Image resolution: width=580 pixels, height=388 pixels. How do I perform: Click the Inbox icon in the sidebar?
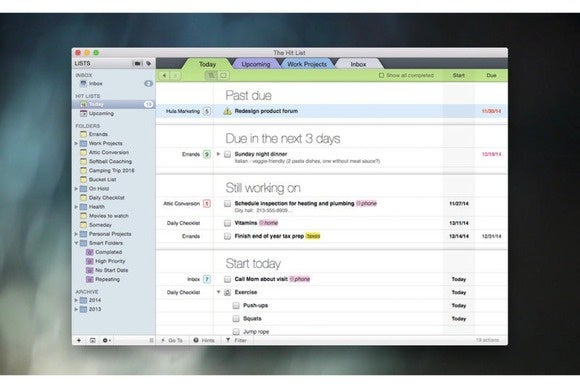pos(84,84)
